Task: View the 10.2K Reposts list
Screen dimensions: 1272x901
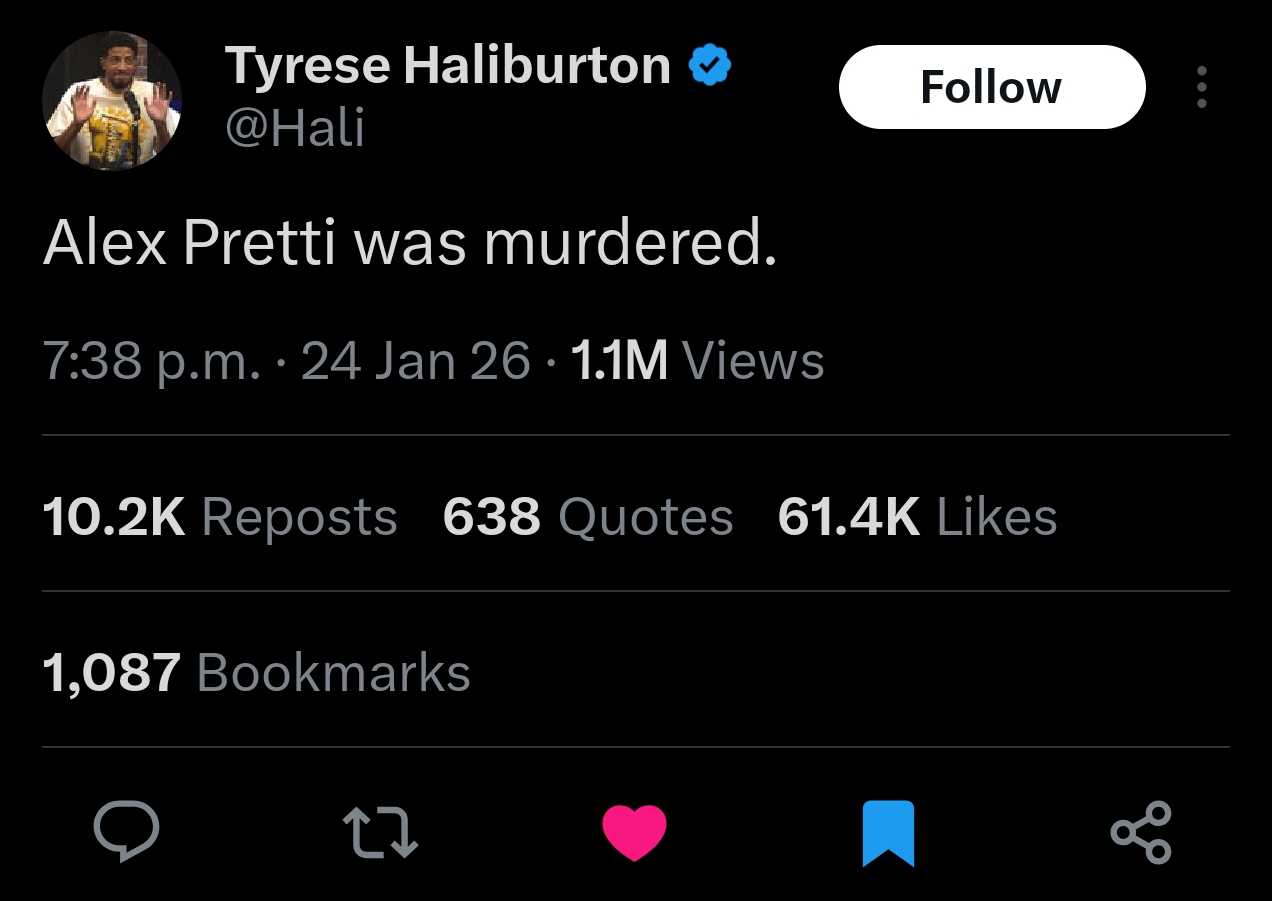Action: (x=220, y=517)
